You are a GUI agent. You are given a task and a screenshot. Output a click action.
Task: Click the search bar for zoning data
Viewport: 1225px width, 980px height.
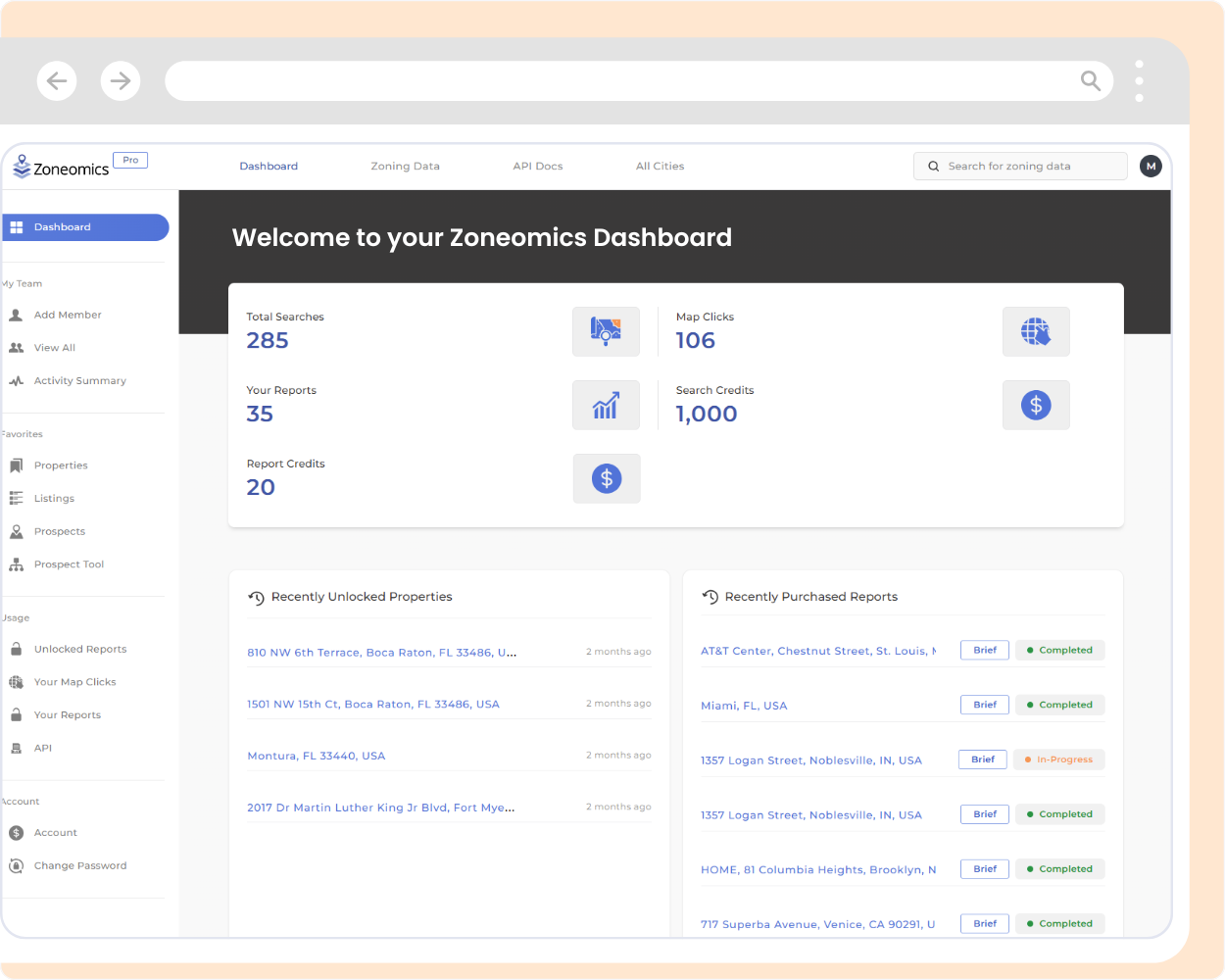[1019, 166]
